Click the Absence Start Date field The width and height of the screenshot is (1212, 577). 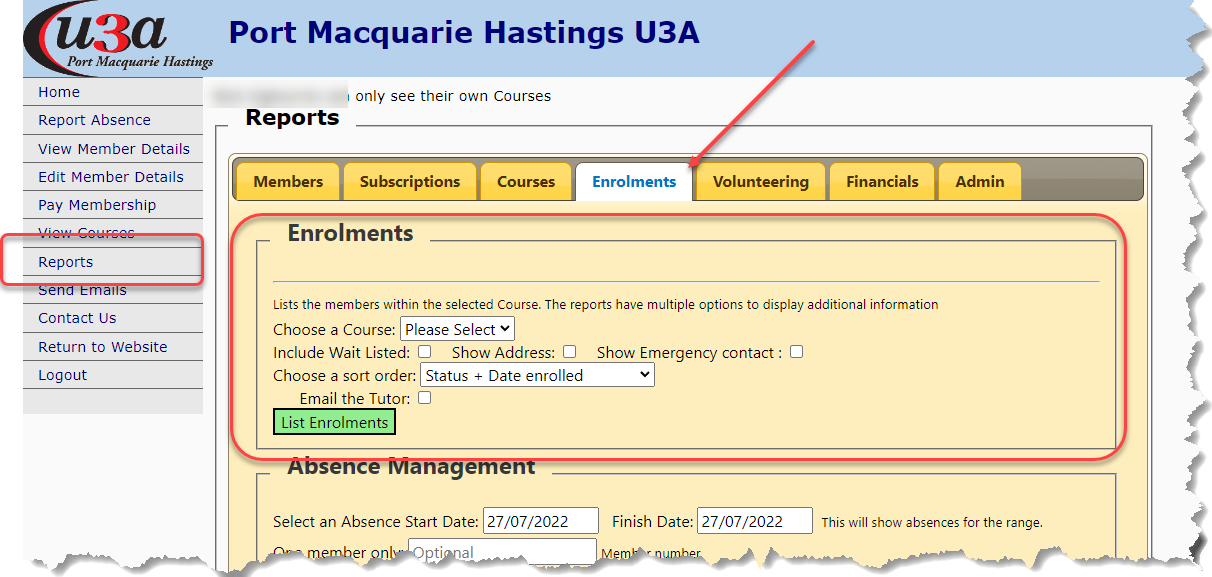pos(540,521)
